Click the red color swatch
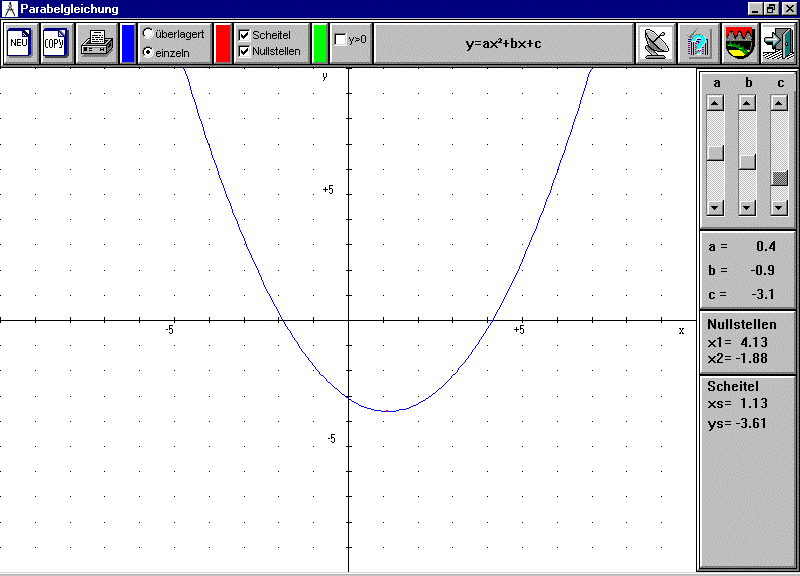 coord(223,43)
